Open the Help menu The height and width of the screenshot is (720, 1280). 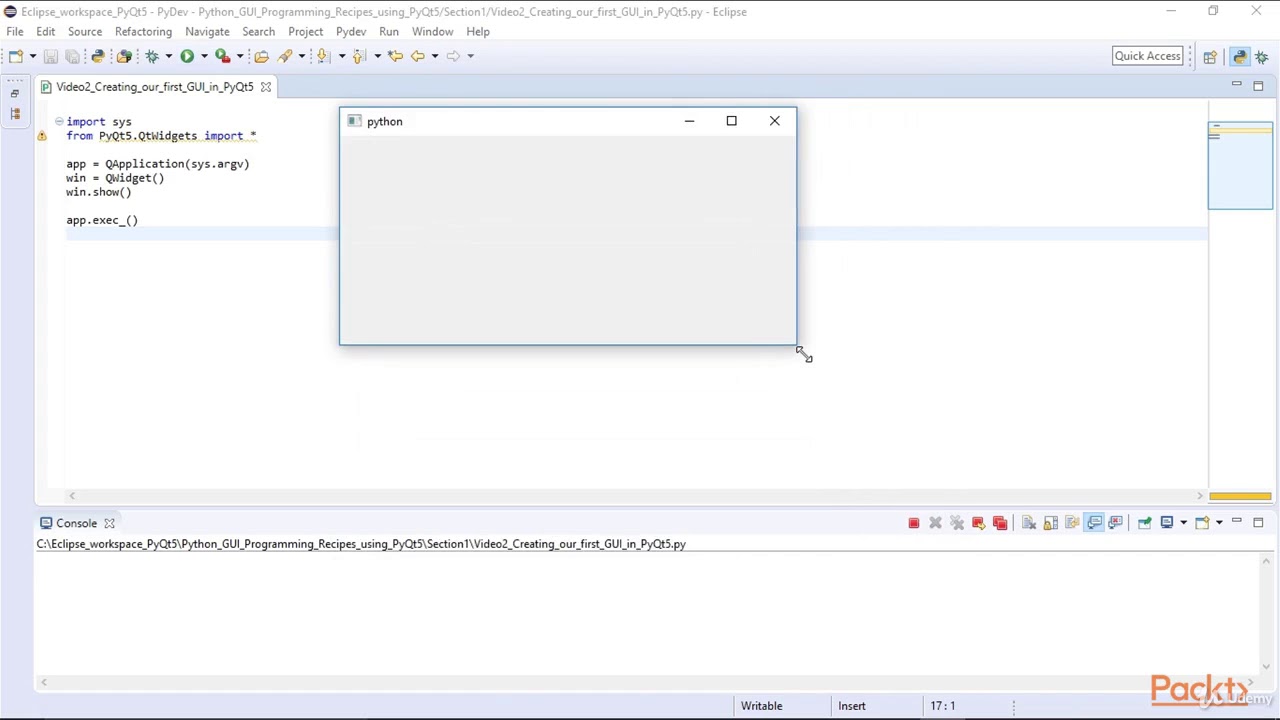478,31
